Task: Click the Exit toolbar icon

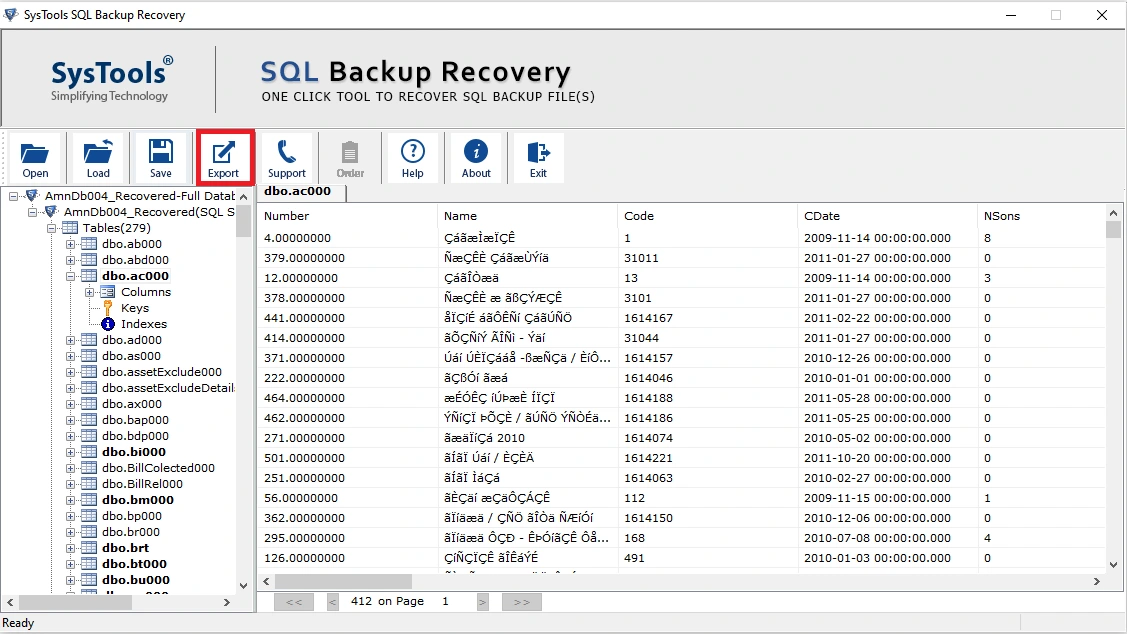Action: click(538, 152)
